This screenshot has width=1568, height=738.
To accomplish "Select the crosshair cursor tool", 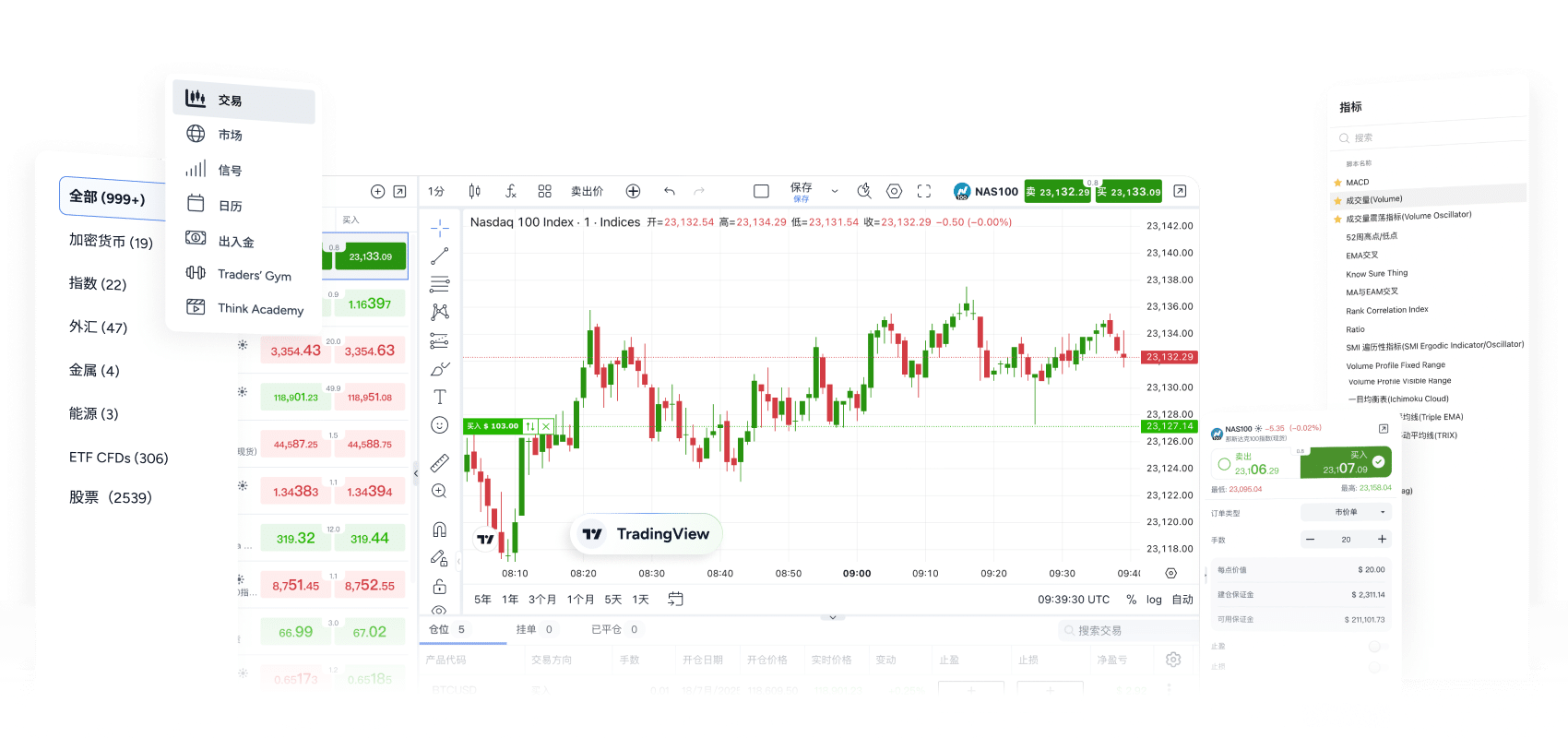I will 440,227.
